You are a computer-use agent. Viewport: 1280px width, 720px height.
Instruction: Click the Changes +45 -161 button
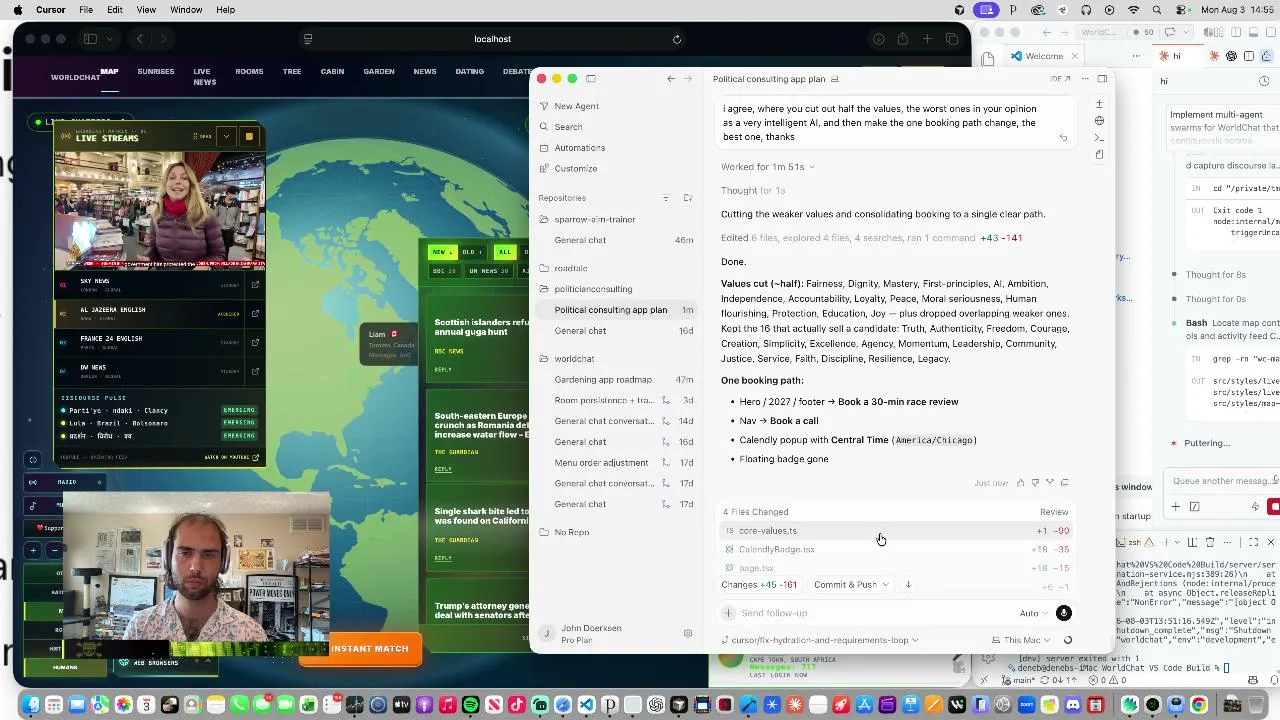(759, 585)
